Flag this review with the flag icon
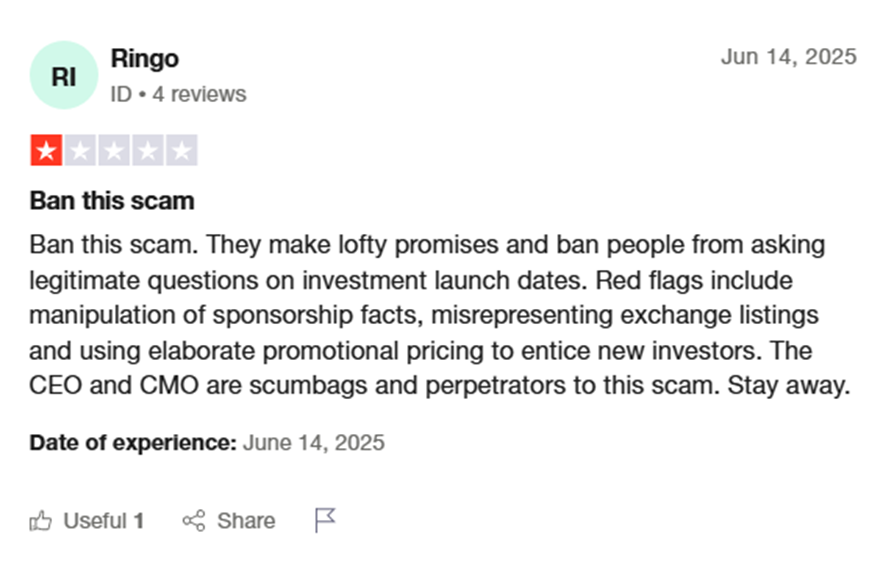883x583 pixels. coord(325,520)
